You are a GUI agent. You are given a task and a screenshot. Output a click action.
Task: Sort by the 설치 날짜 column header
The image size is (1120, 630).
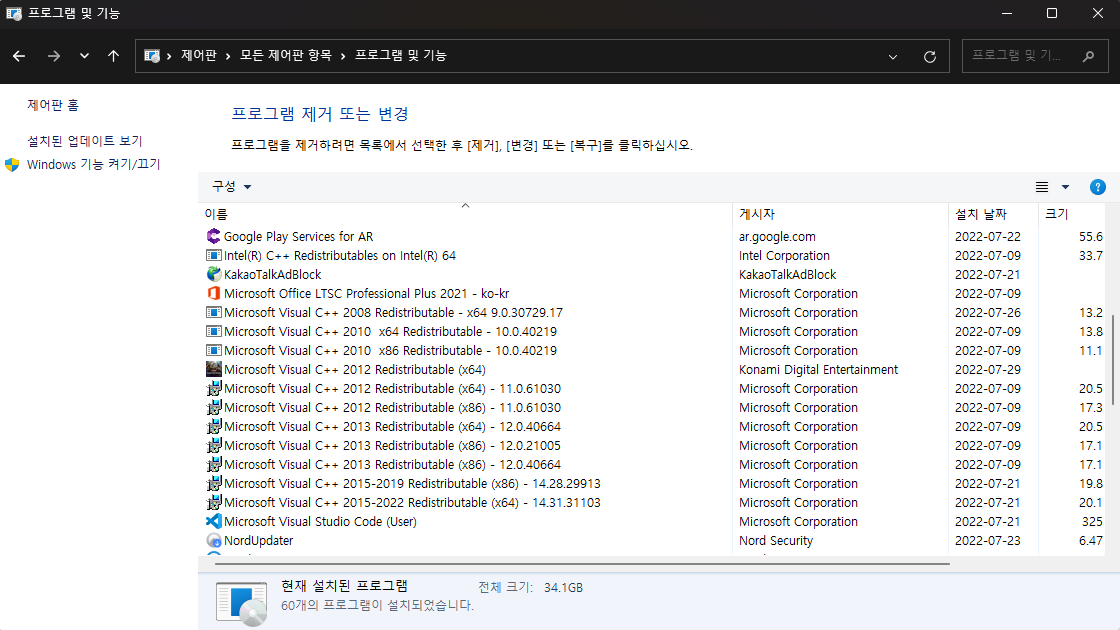[x=993, y=214]
